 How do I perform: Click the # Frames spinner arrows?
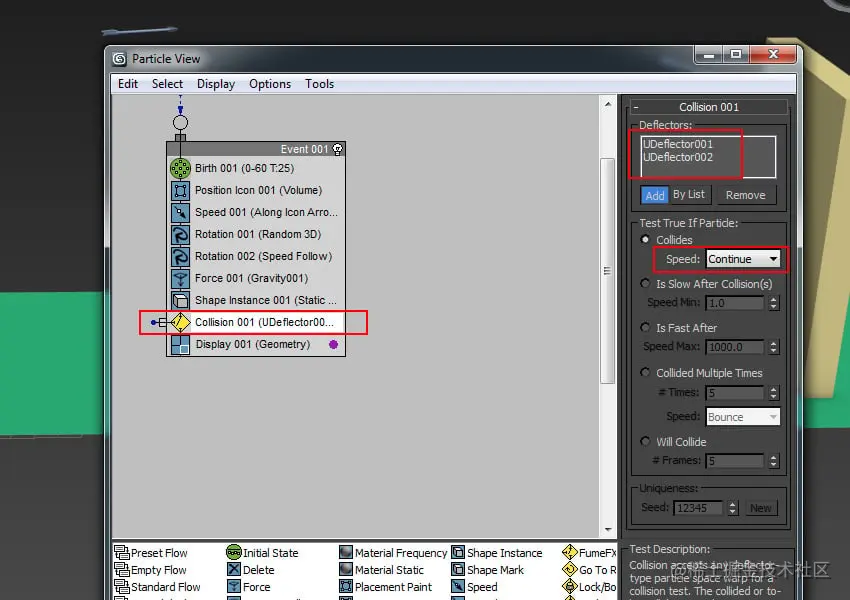click(x=774, y=461)
